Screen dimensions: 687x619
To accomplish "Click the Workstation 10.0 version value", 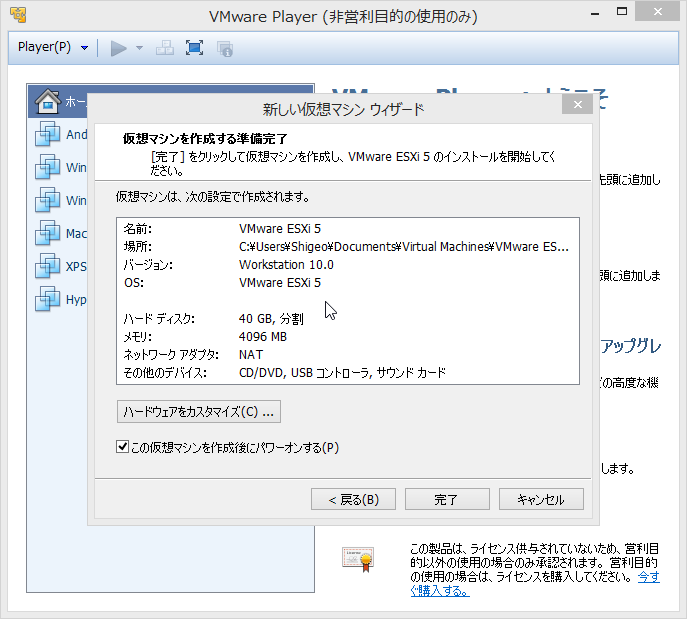I will click(286, 265).
